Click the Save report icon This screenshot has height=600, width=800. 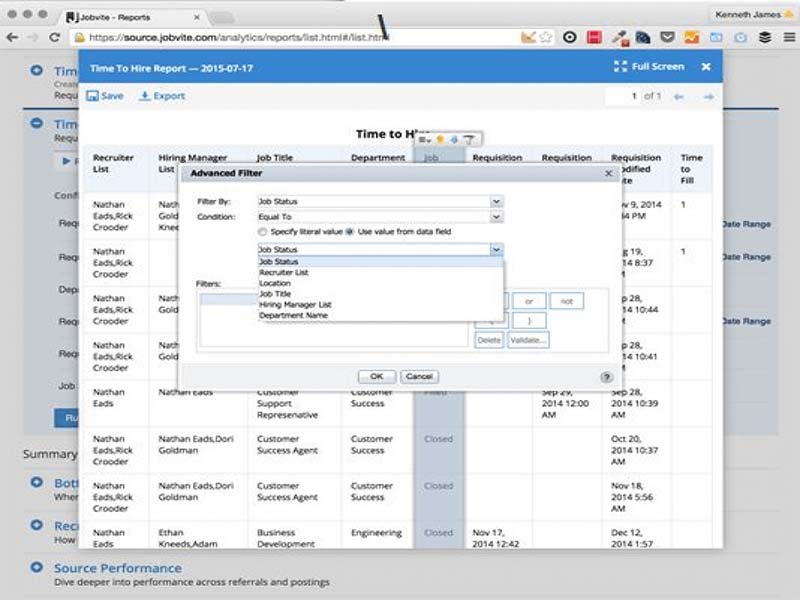coord(92,96)
